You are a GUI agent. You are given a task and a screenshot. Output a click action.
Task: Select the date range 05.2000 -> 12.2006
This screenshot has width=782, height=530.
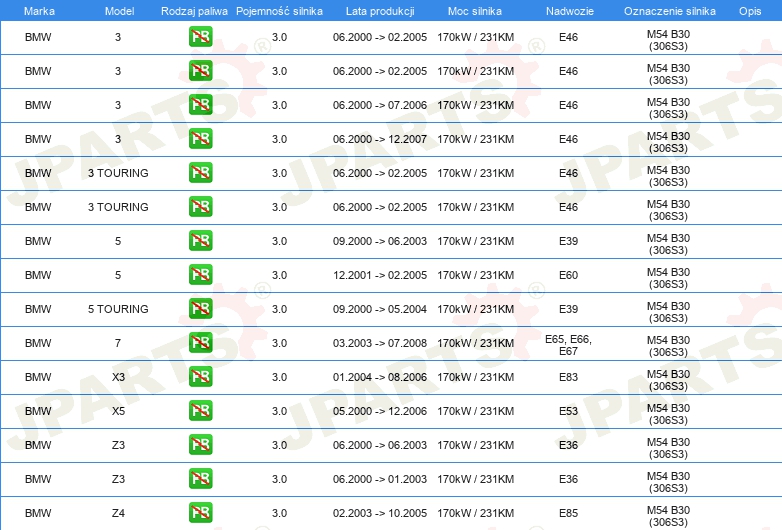[x=380, y=411]
